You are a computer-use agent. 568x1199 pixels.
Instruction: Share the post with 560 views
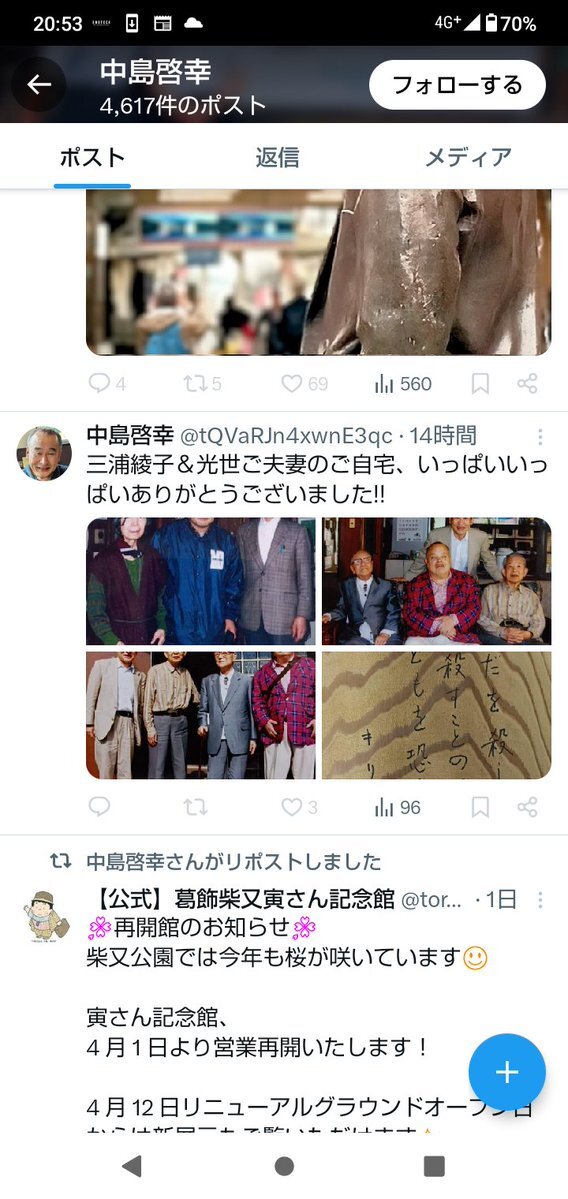[527, 384]
